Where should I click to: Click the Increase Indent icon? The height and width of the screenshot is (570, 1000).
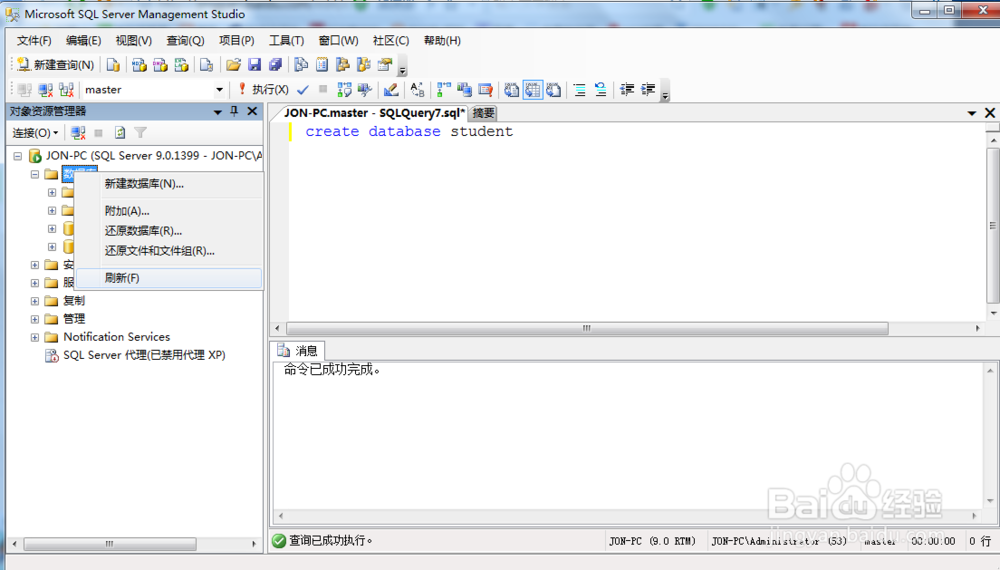(x=648, y=90)
